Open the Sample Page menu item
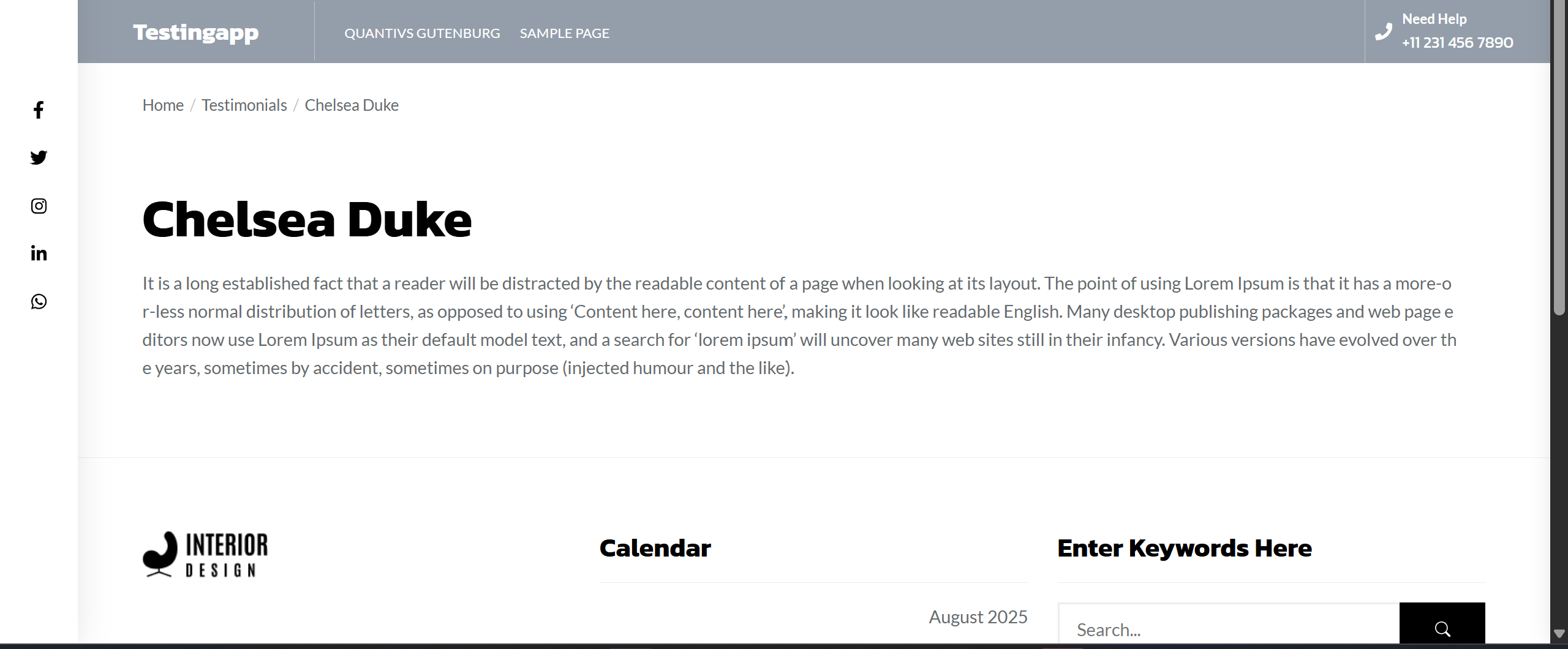Image resolution: width=1568 pixels, height=649 pixels. pyautogui.click(x=564, y=33)
